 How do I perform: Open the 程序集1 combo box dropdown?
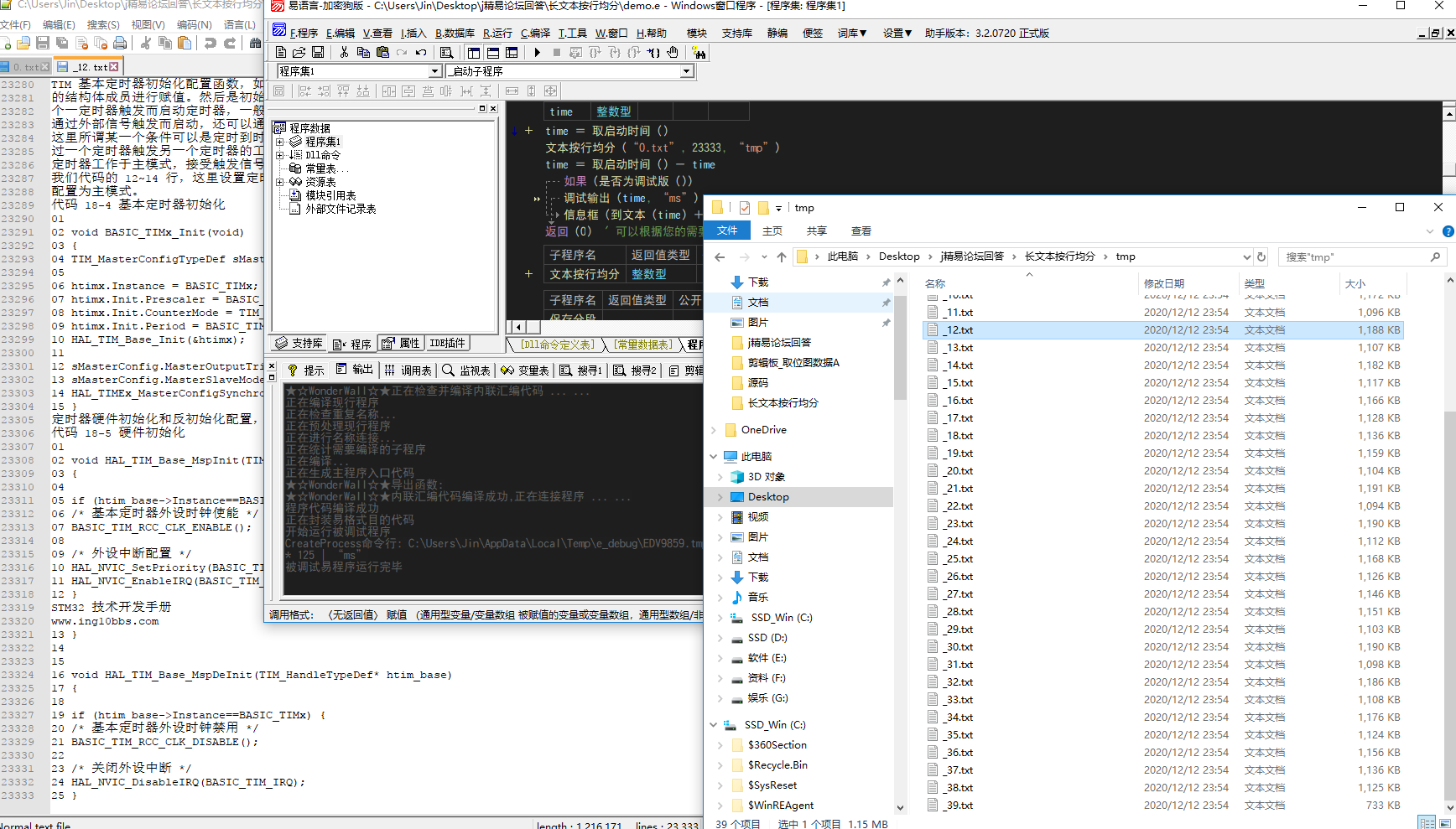click(x=434, y=71)
